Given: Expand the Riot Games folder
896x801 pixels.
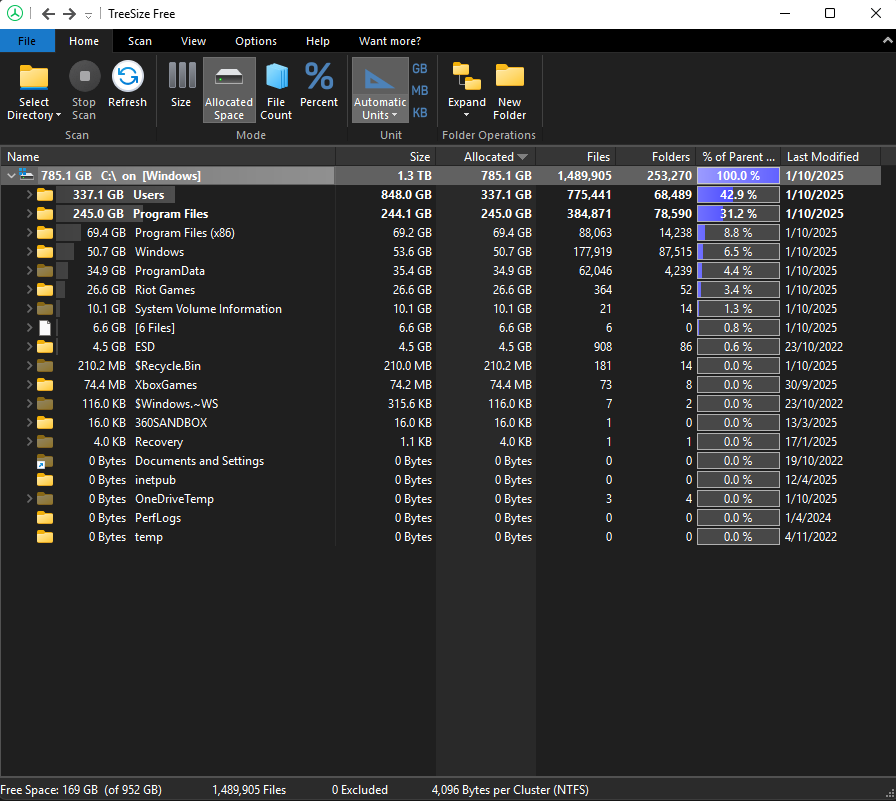Looking at the screenshot, I should point(29,290).
